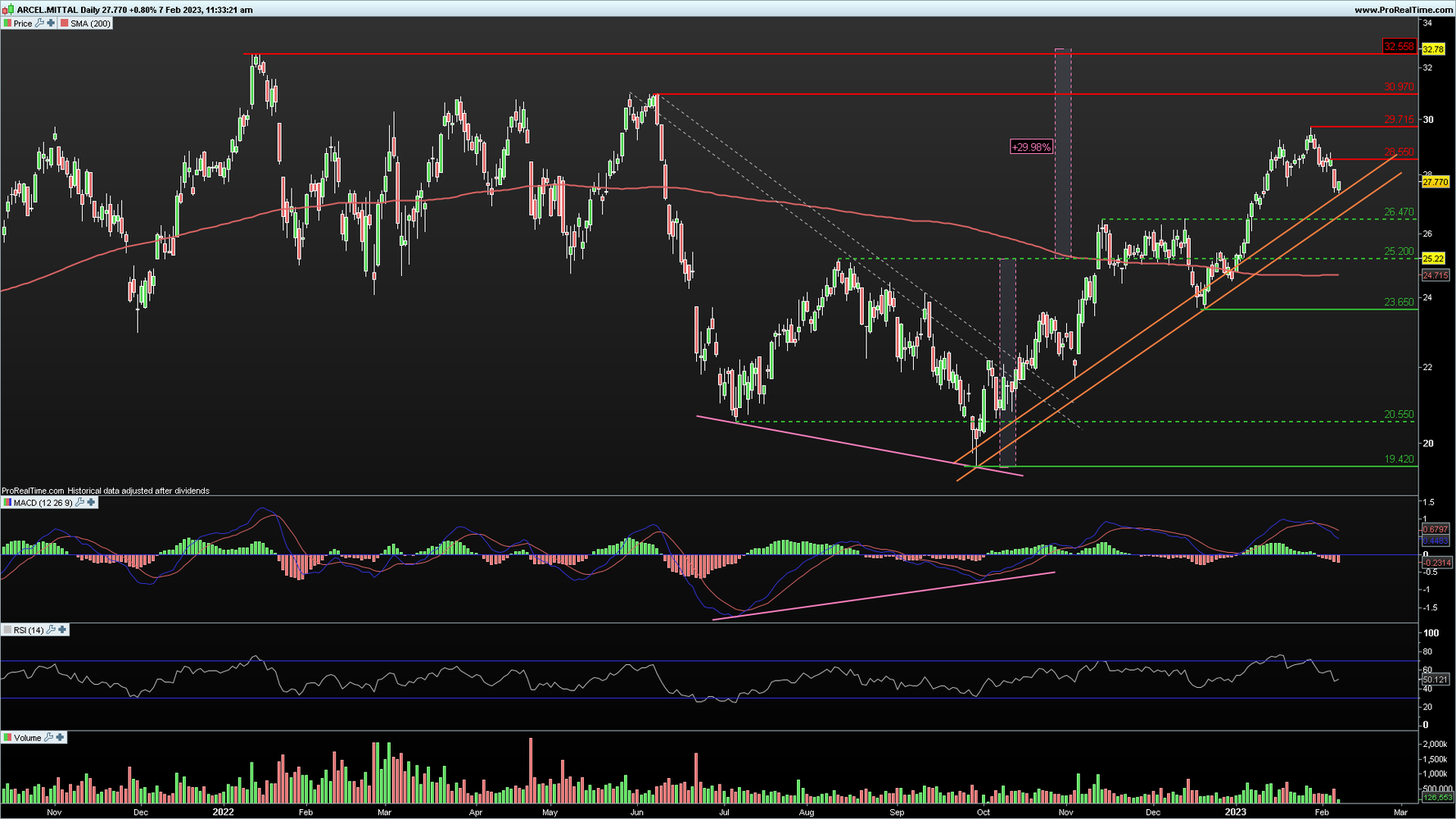
Task: Open the www.ProRealTime.com link
Action: click(1404, 10)
